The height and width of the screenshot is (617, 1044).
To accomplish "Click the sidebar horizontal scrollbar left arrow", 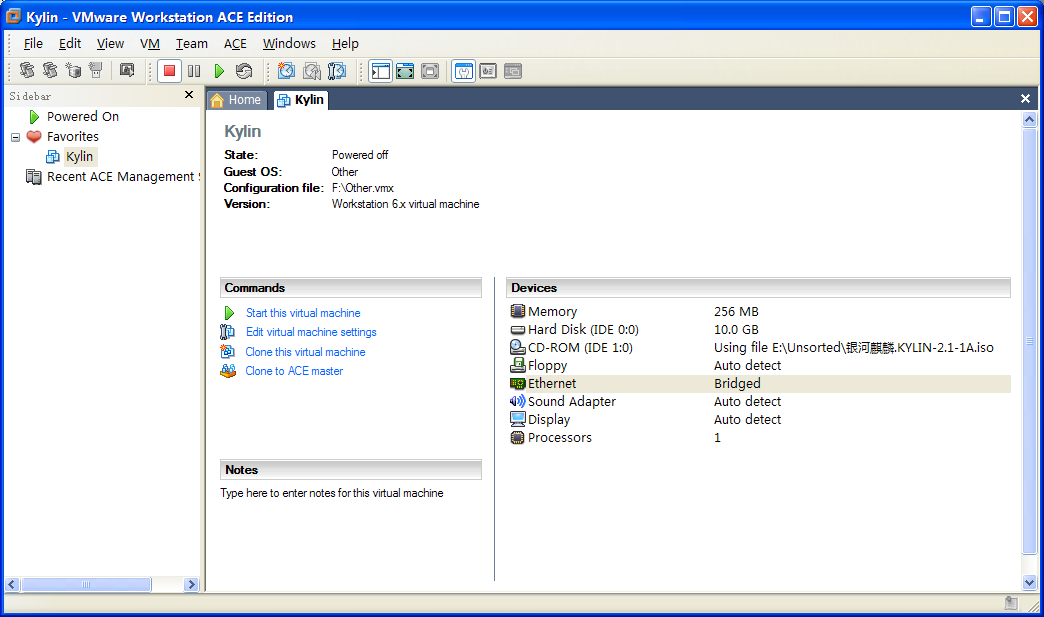I will coord(12,584).
